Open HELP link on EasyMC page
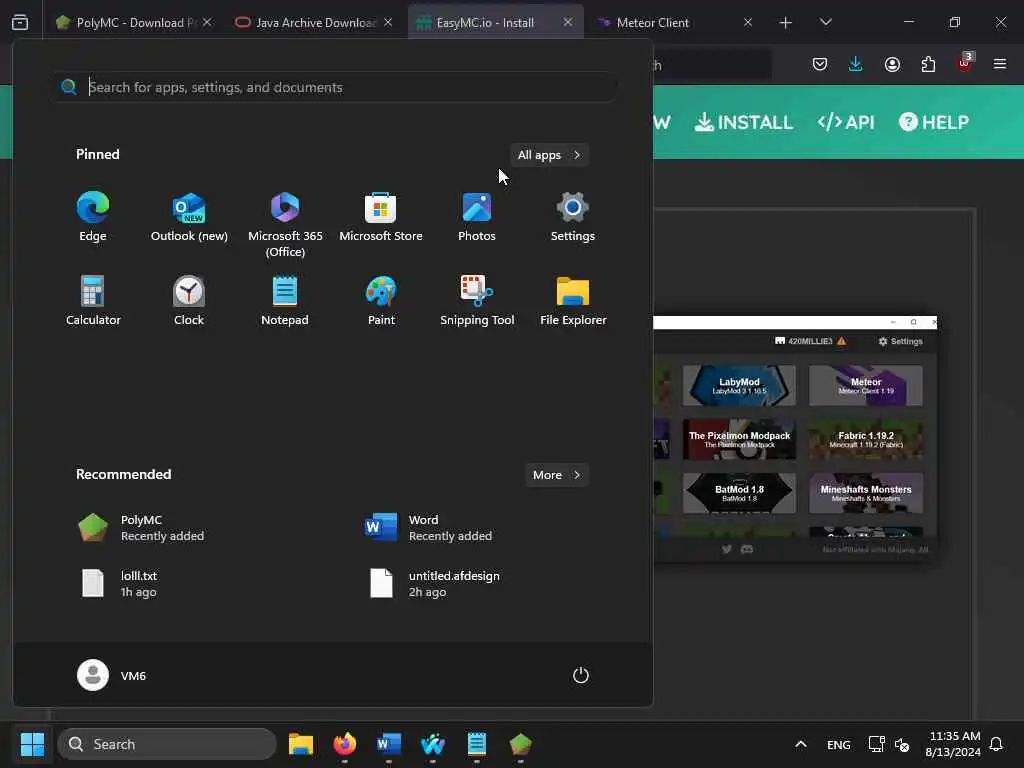 pyautogui.click(x=934, y=122)
